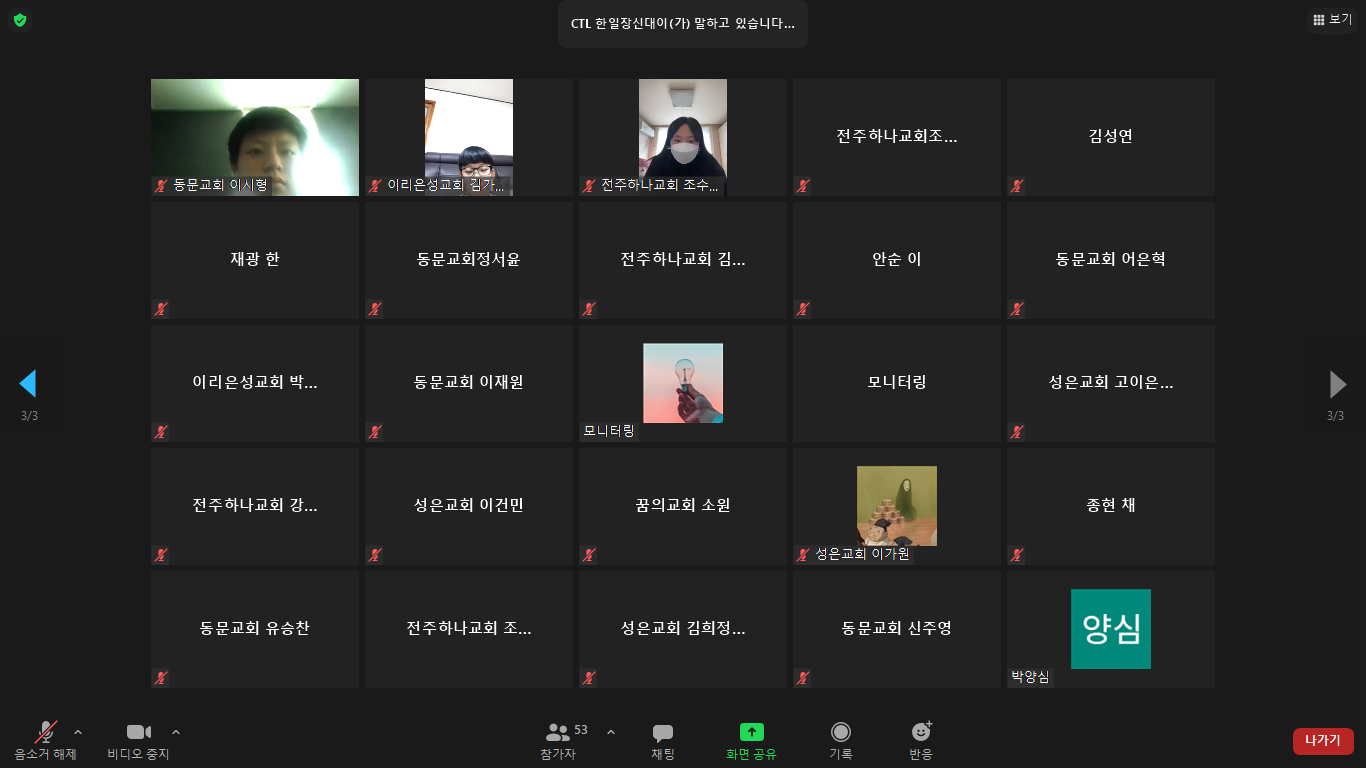Click muted mic icon on 종현 채 tile
The width and height of the screenshot is (1366, 768).
pos(1017,555)
